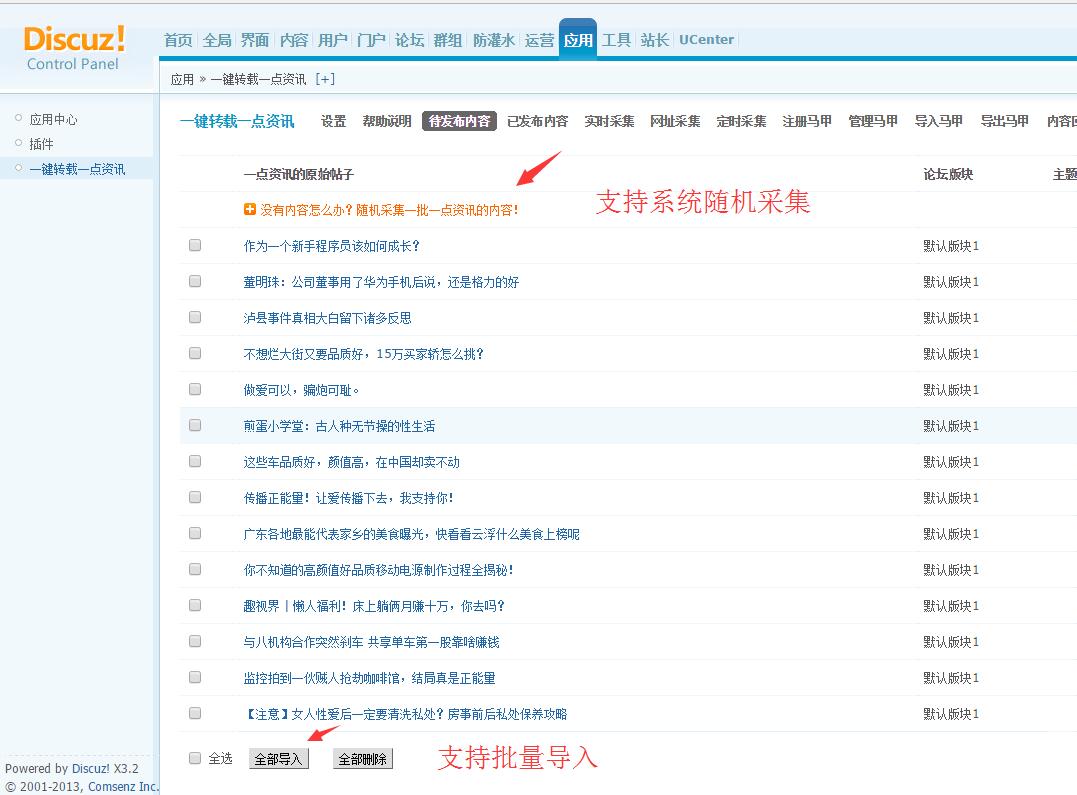Open the 实时采集 tab
Image resolution: width=1077 pixels, height=795 pixels.
(x=609, y=121)
